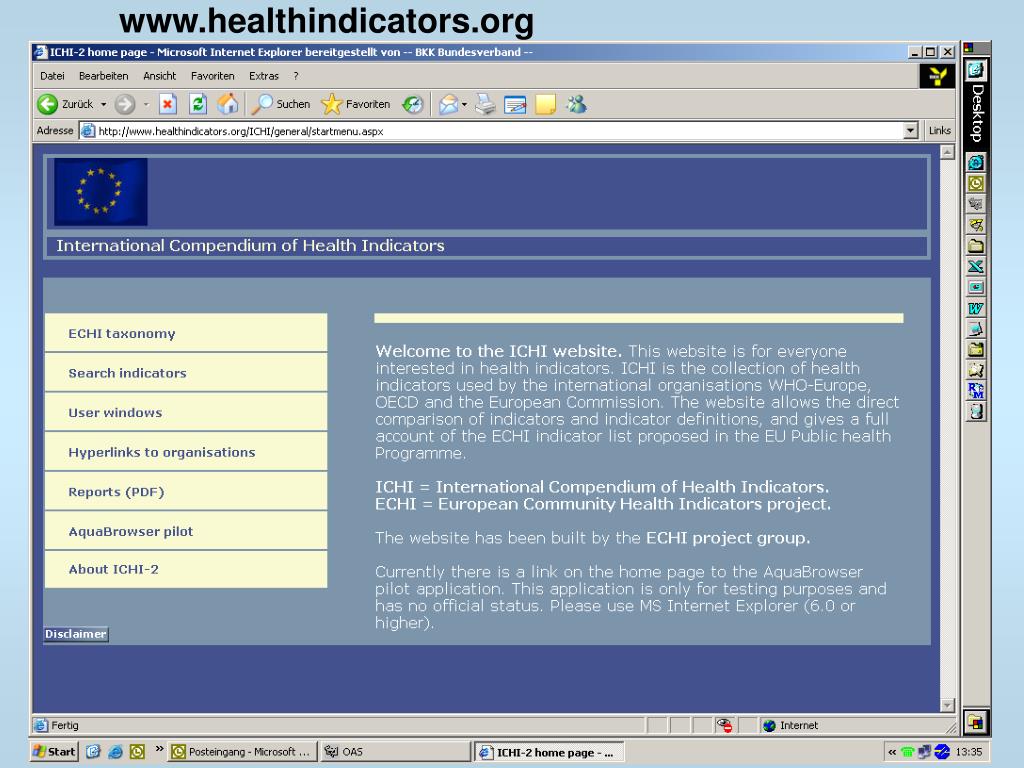1024x768 pixels.
Task: Open AquaBrowser pilot link
Action: [x=186, y=531]
